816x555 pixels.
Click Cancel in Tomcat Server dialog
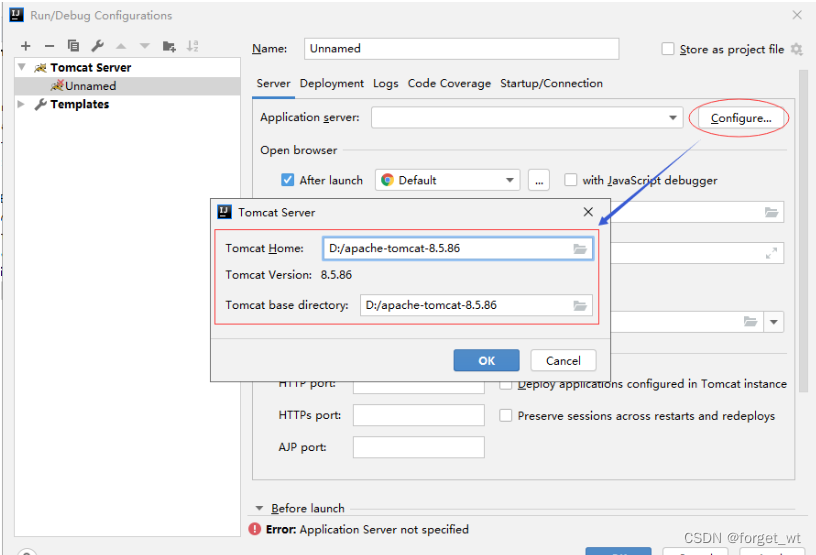click(563, 360)
